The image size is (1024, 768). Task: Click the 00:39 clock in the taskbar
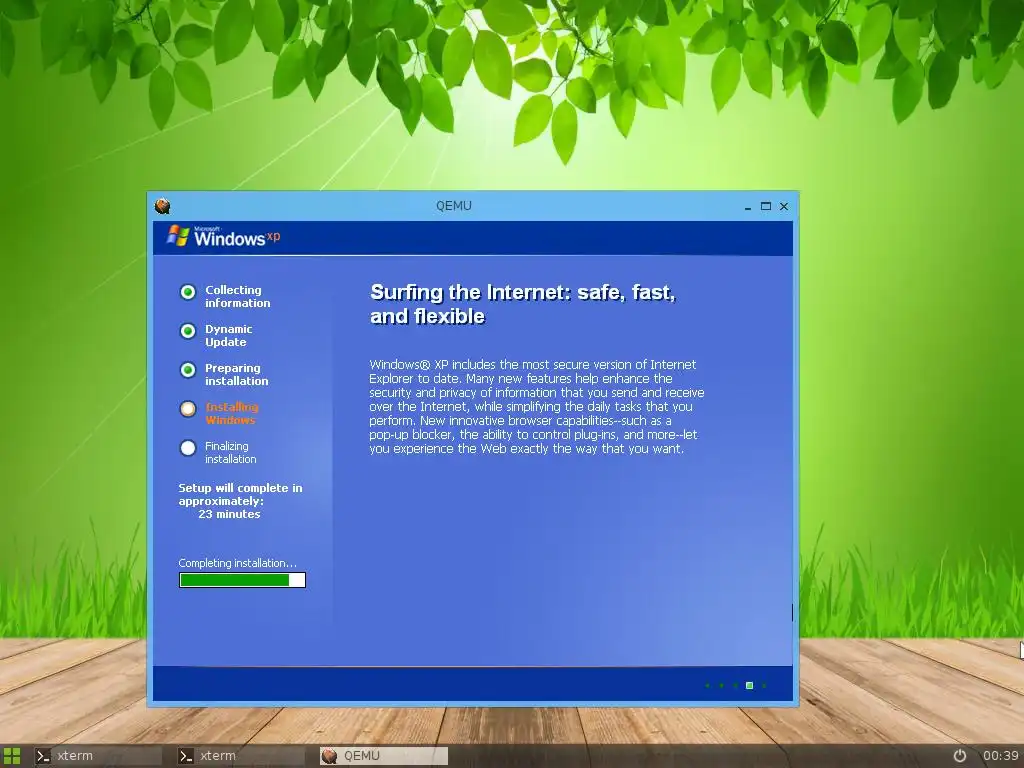pos(1000,756)
